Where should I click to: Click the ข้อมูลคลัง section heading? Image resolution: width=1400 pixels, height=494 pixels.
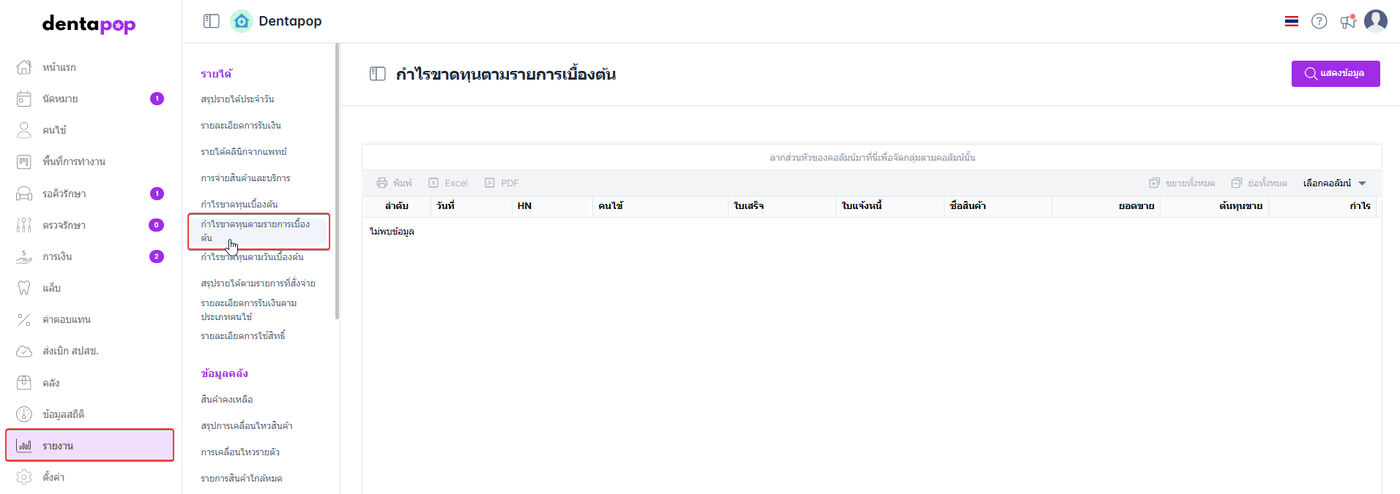click(224, 373)
